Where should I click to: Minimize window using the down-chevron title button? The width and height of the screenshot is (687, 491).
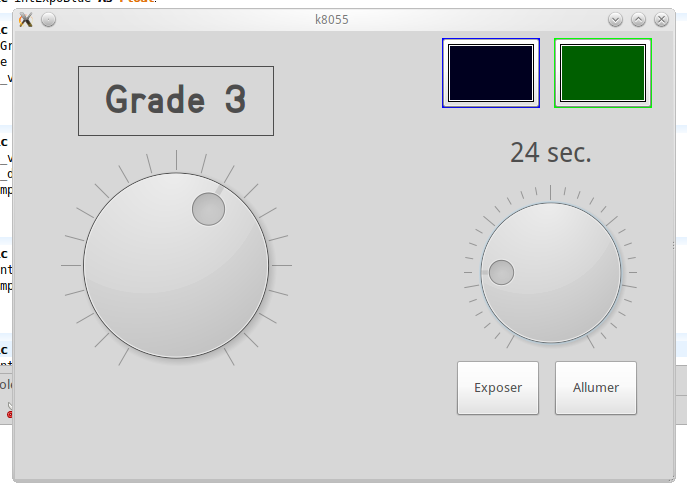click(x=616, y=19)
